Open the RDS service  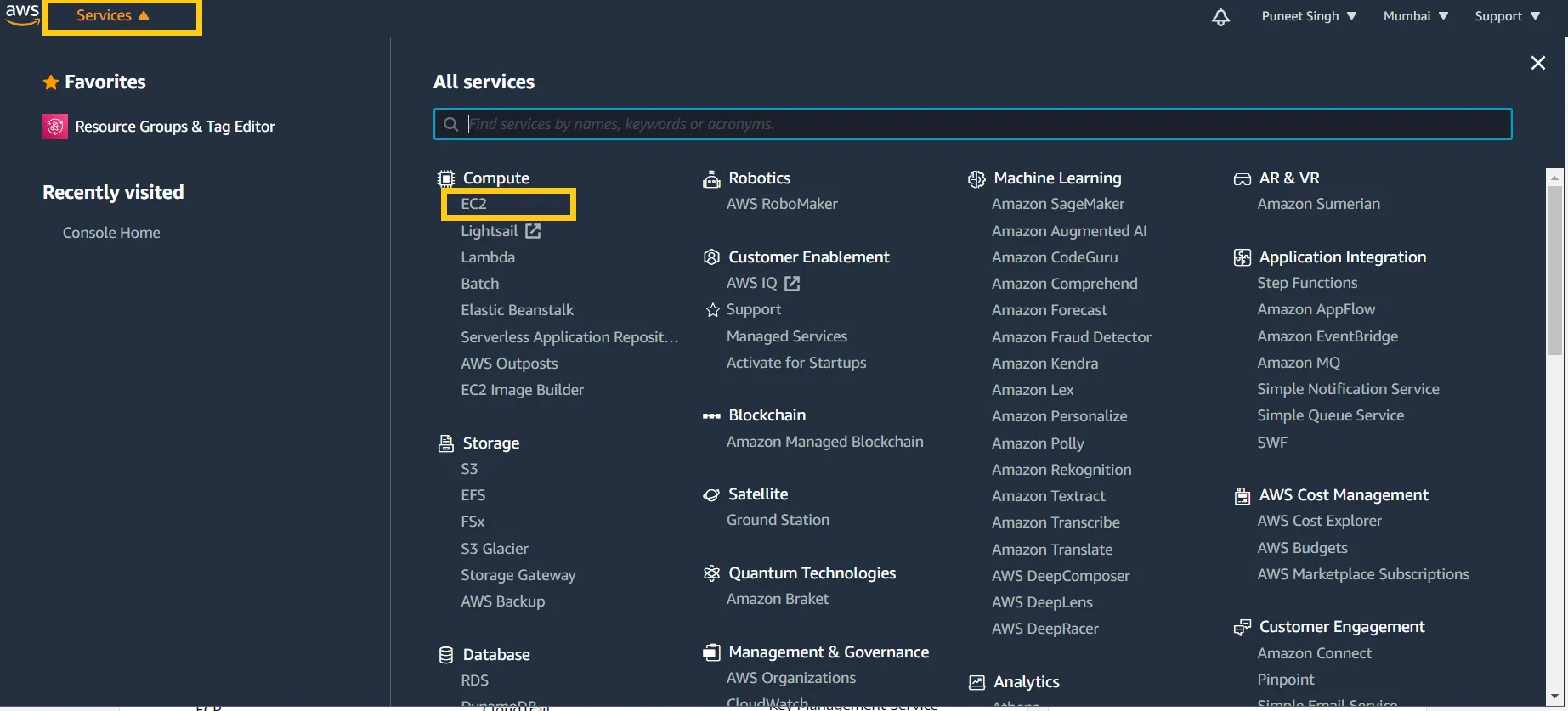pyautogui.click(x=474, y=680)
